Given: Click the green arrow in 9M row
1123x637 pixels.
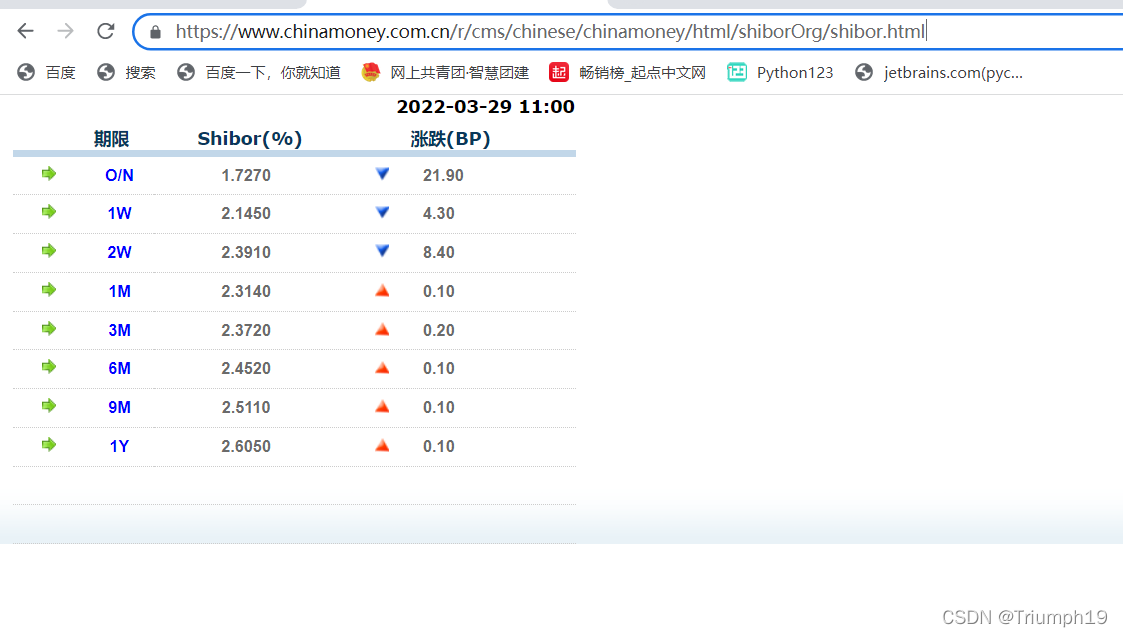Looking at the screenshot, I should click(49, 406).
